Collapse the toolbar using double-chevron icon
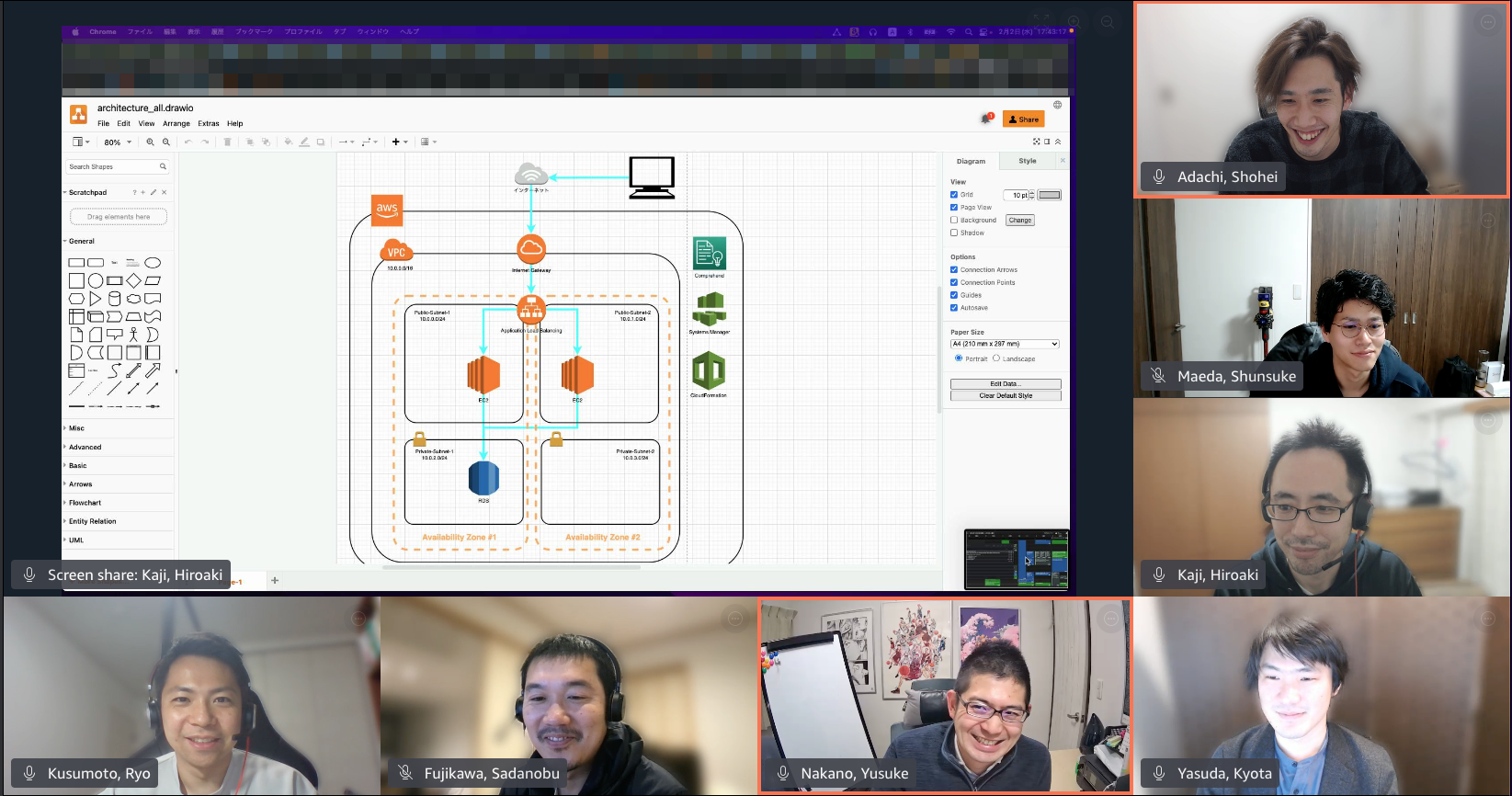This screenshot has width=1512, height=796. pos(1058,142)
